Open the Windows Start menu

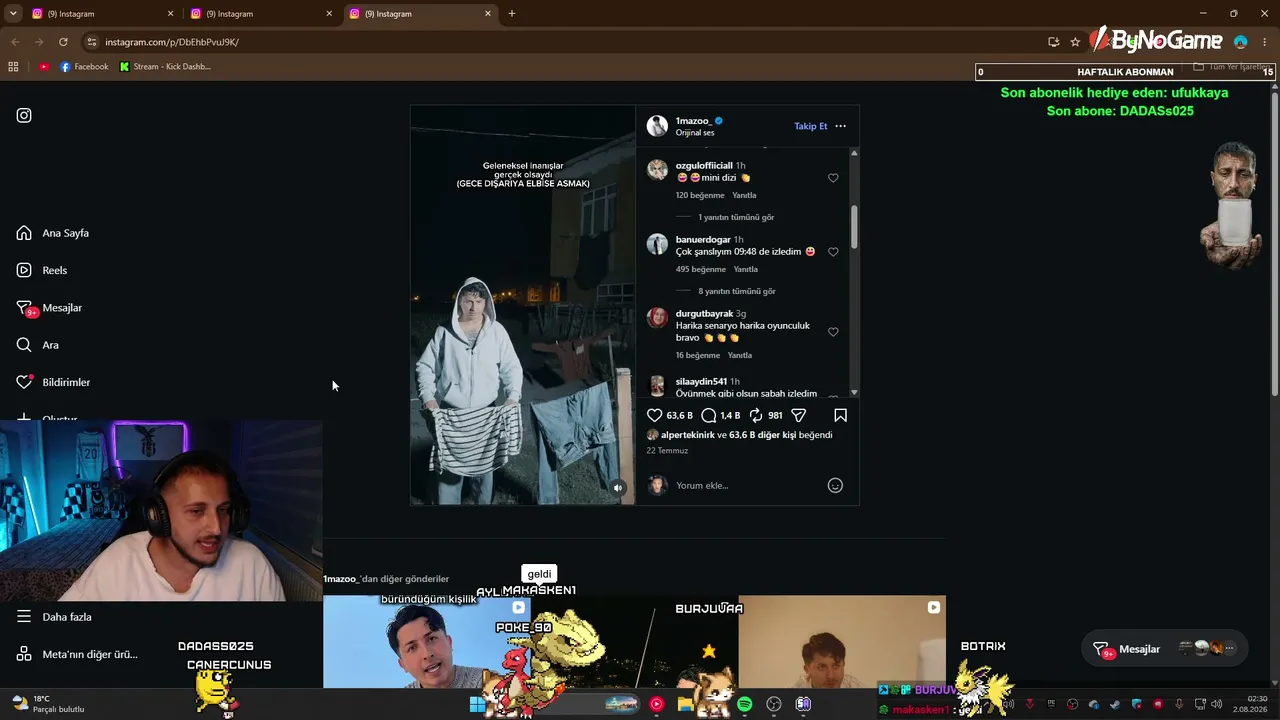pos(477,705)
